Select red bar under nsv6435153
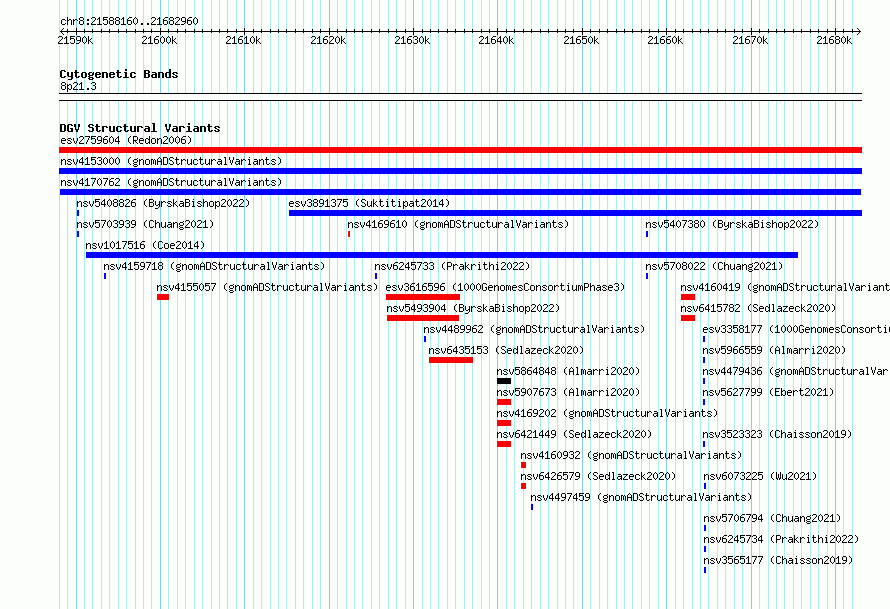Viewport: 890px width, 609px height. click(451, 360)
